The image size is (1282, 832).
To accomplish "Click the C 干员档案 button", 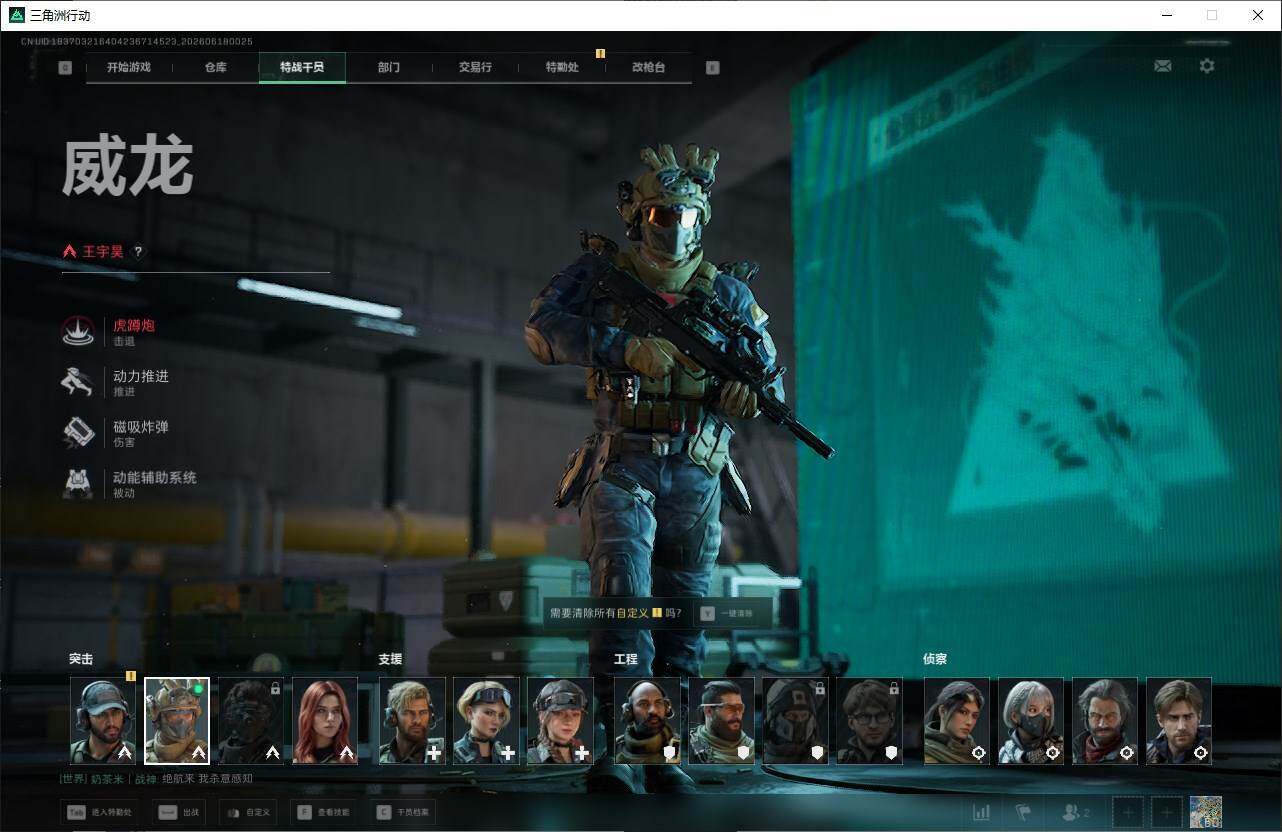I will (402, 813).
